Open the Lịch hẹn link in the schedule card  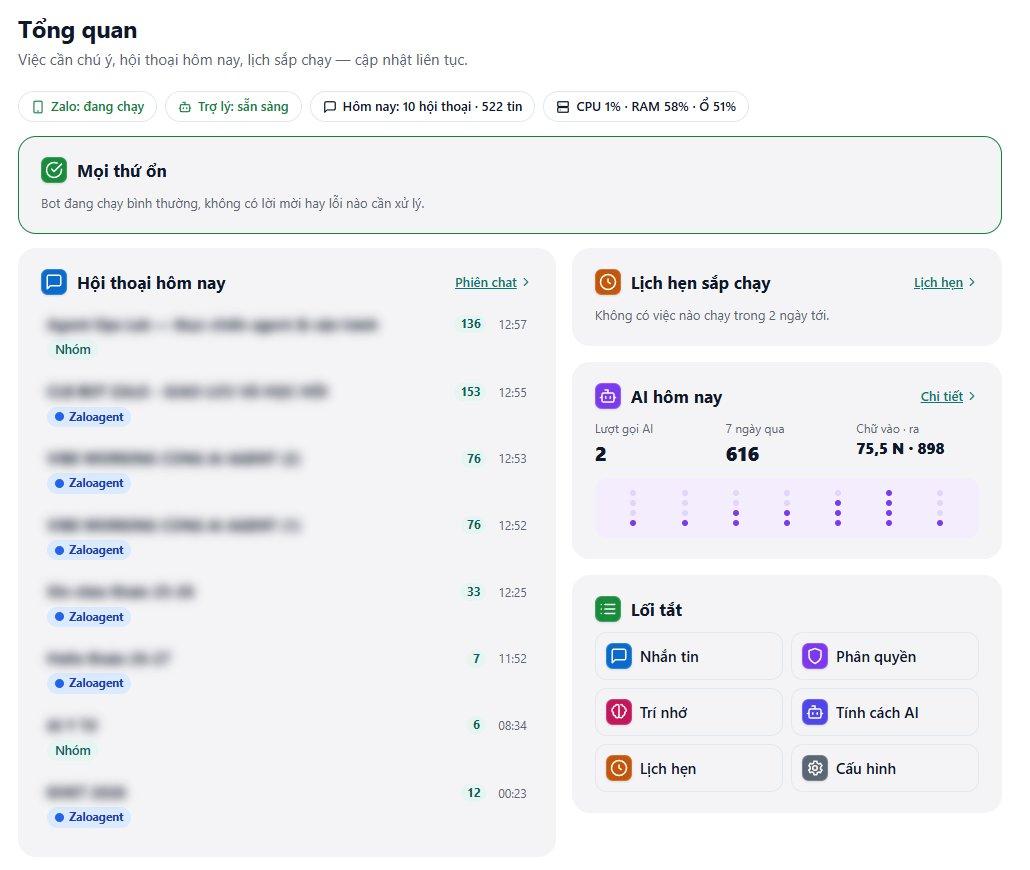(x=938, y=283)
